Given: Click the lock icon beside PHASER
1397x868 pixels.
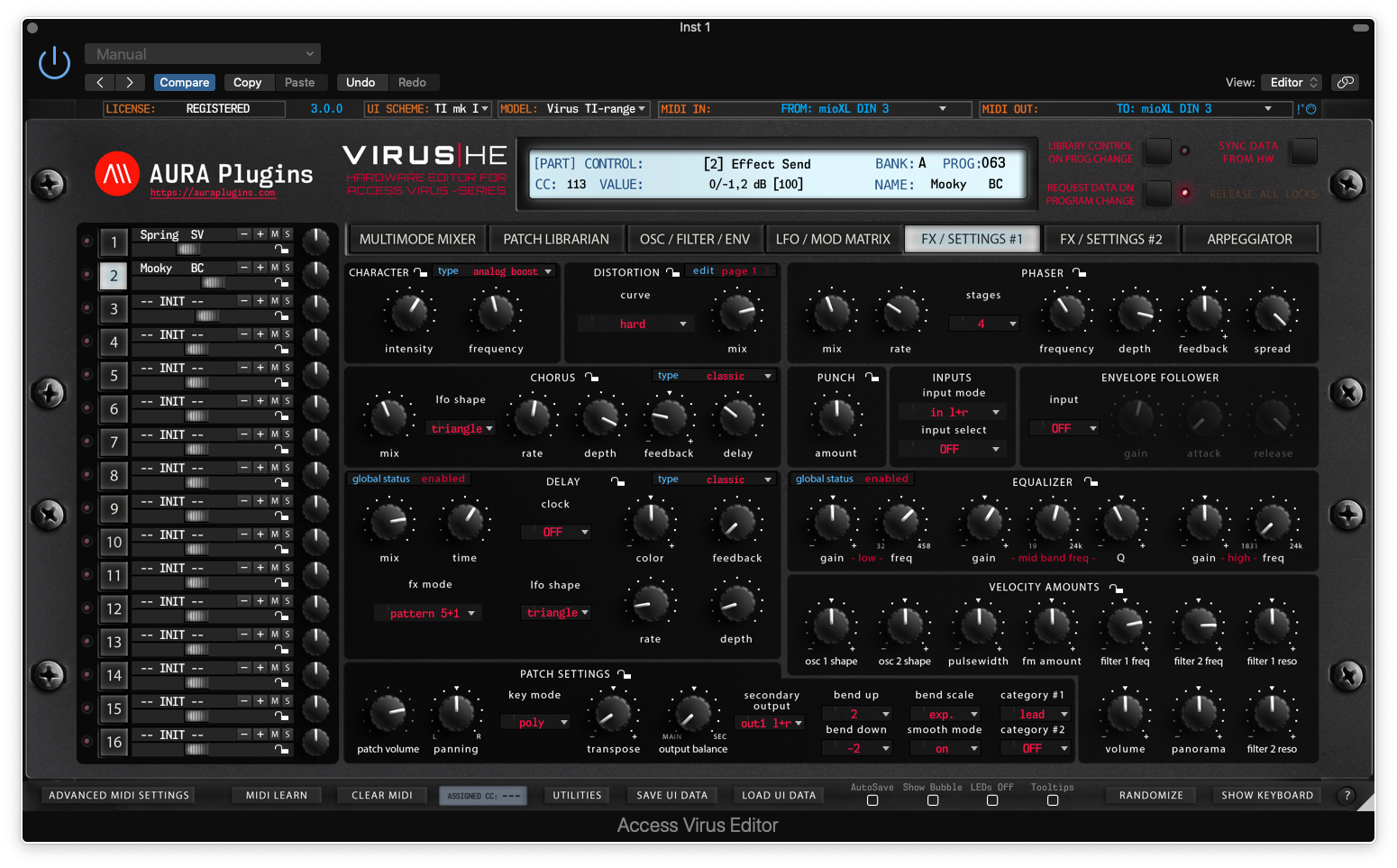Looking at the screenshot, I should 1079,272.
